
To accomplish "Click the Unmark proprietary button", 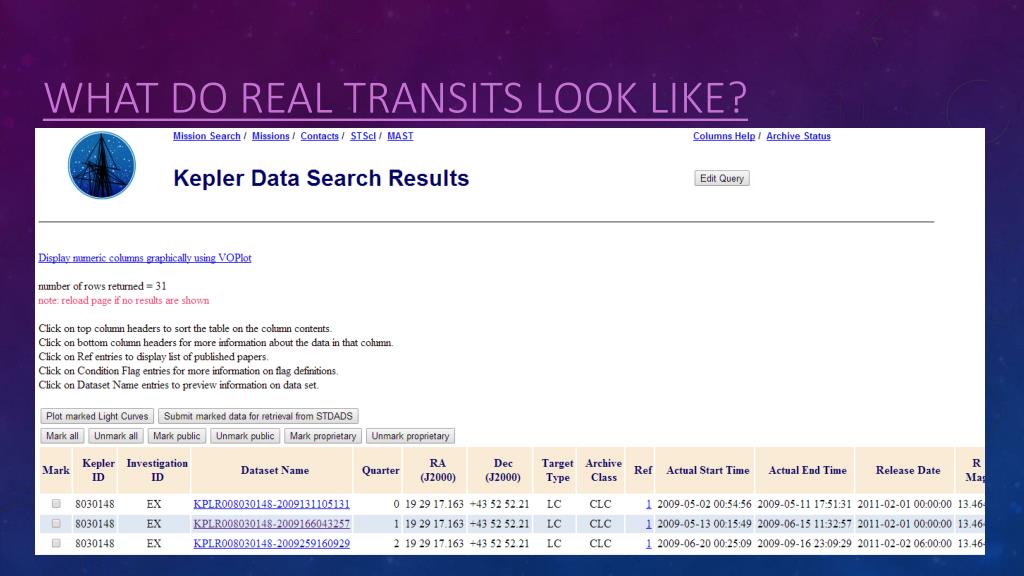I will (410, 436).
